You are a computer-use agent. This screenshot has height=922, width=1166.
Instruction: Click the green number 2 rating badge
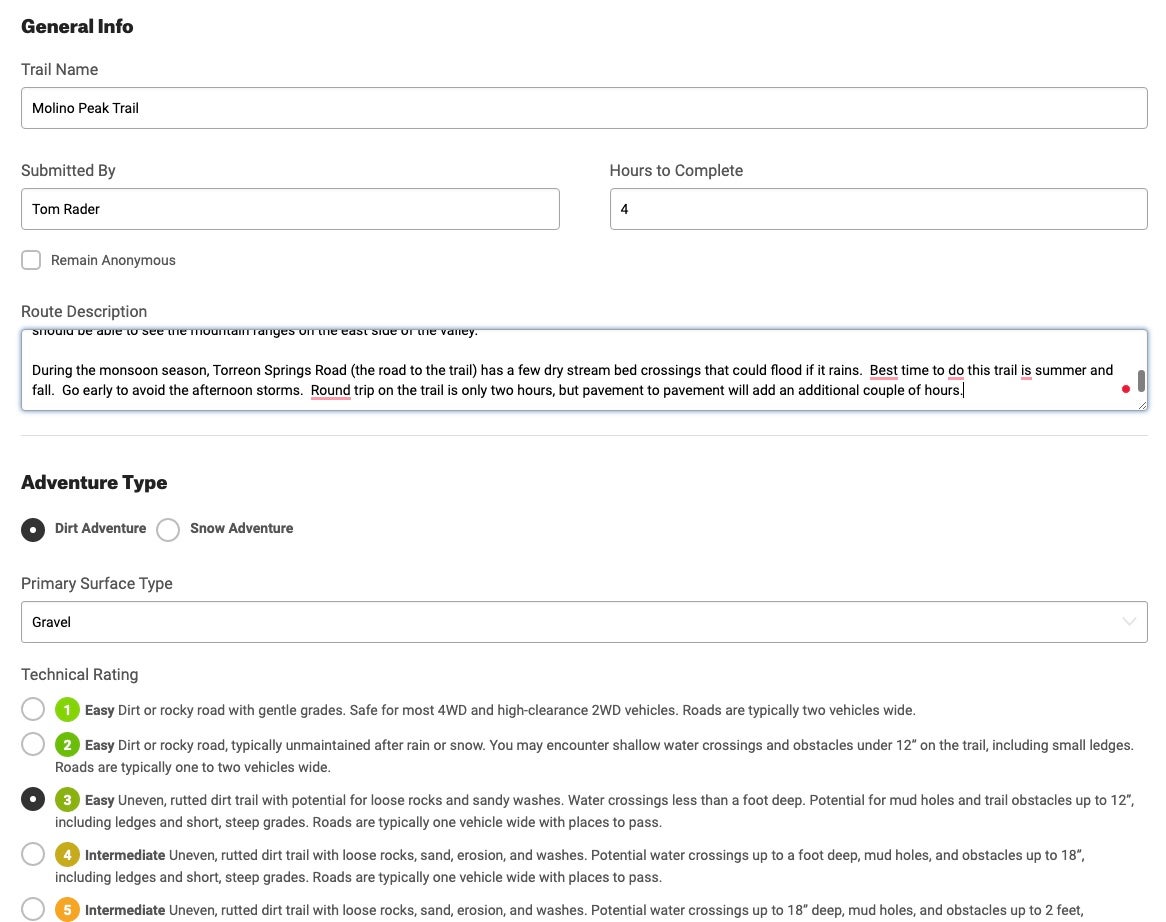click(x=67, y=745)
